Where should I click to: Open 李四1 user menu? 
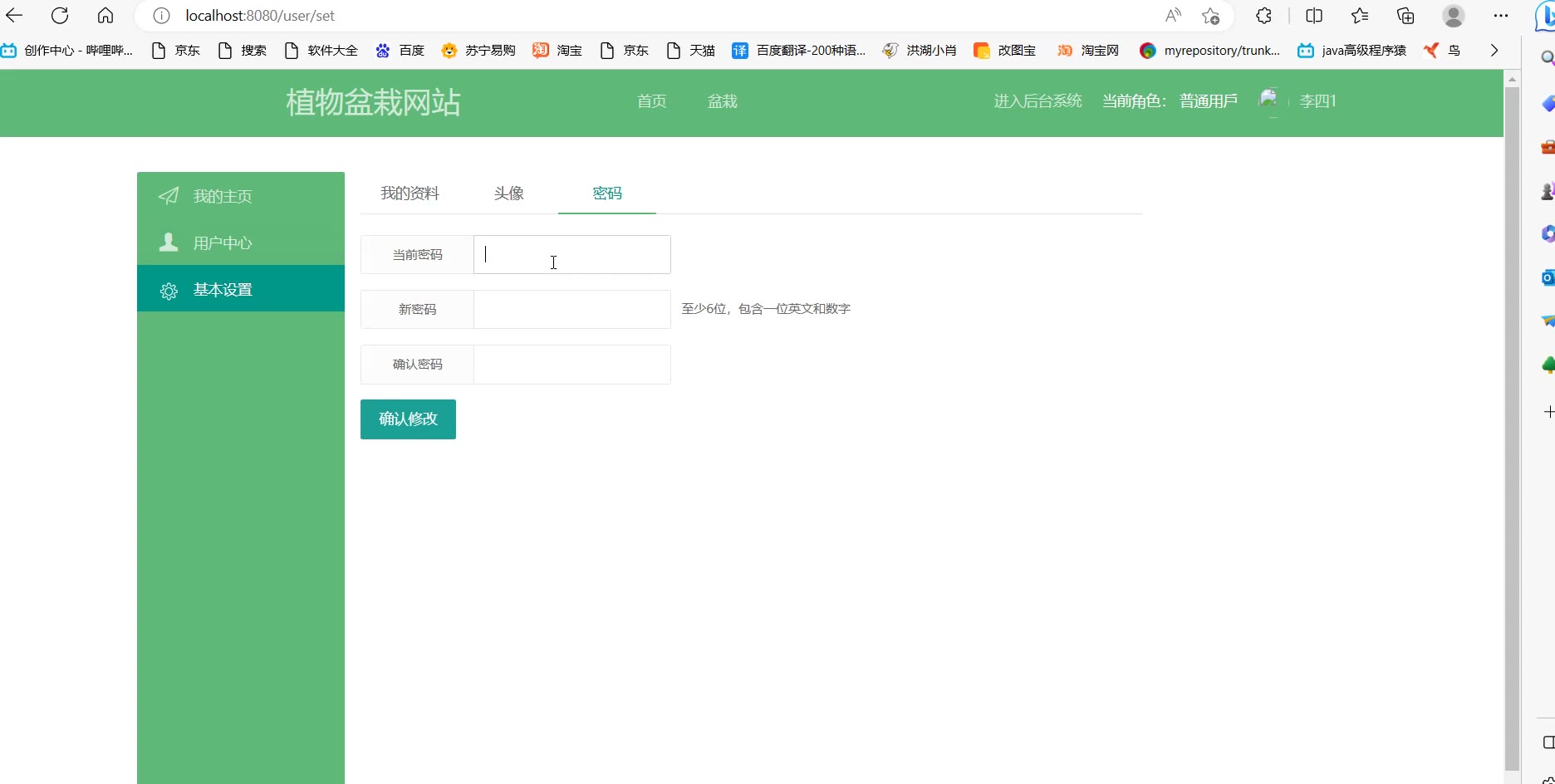[x=1317, y=101]
